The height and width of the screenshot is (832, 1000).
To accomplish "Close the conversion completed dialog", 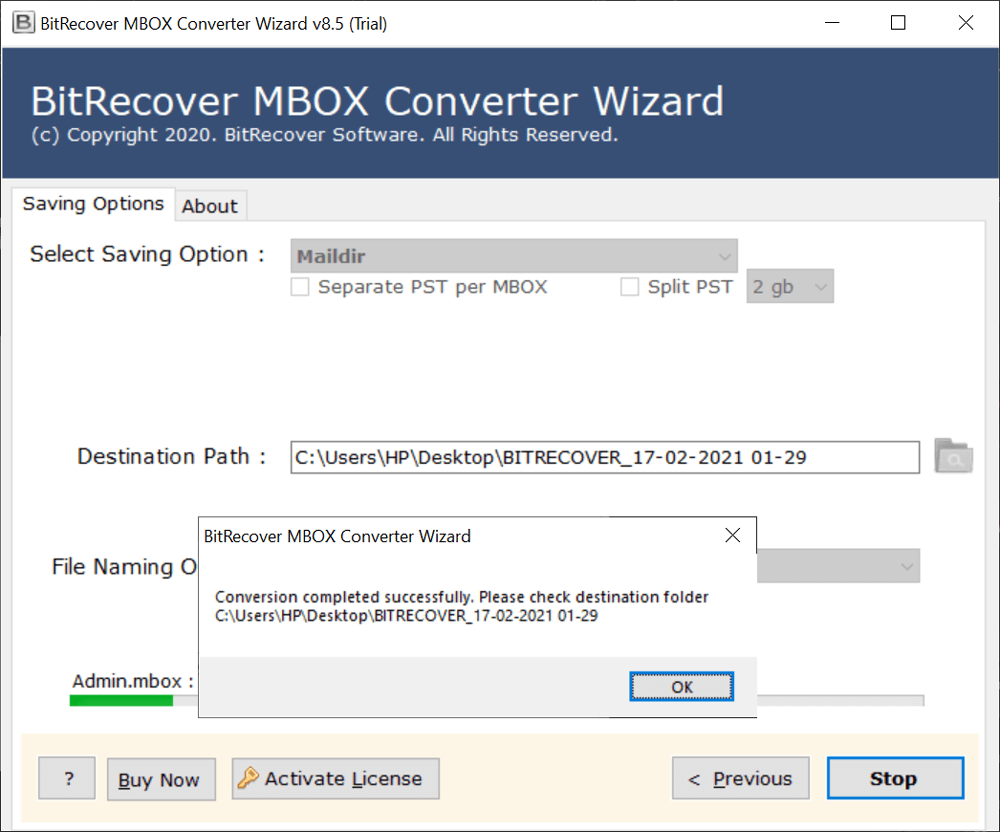I will tap(733, 536).
